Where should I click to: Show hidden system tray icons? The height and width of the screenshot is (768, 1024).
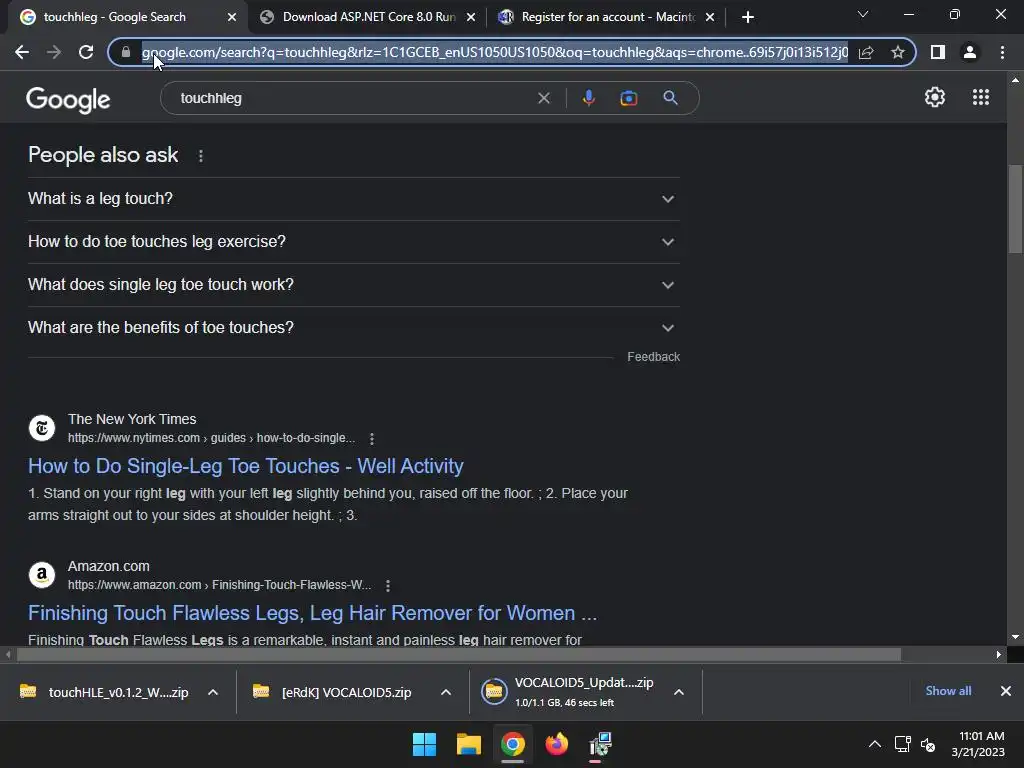[x=875, y=744]
